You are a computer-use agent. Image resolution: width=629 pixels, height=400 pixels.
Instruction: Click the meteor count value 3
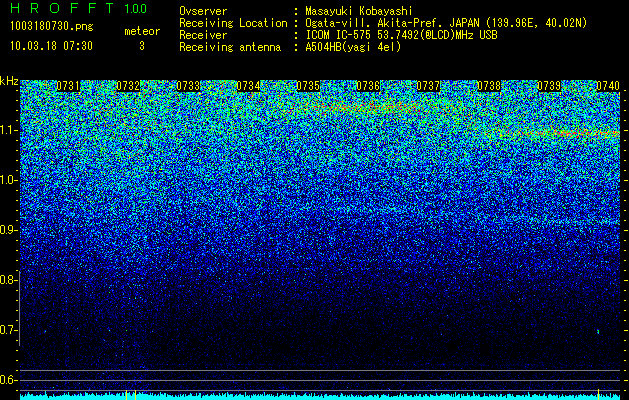point(142,46)
